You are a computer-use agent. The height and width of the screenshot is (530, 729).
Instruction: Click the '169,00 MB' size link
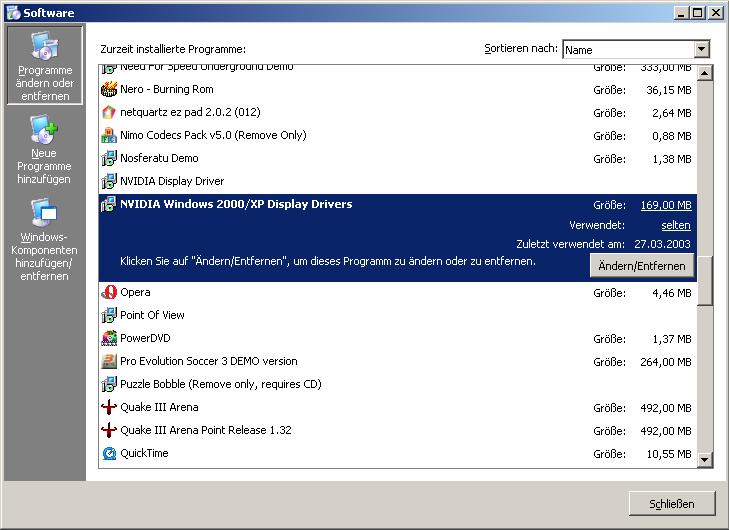[x=666, y=205]
